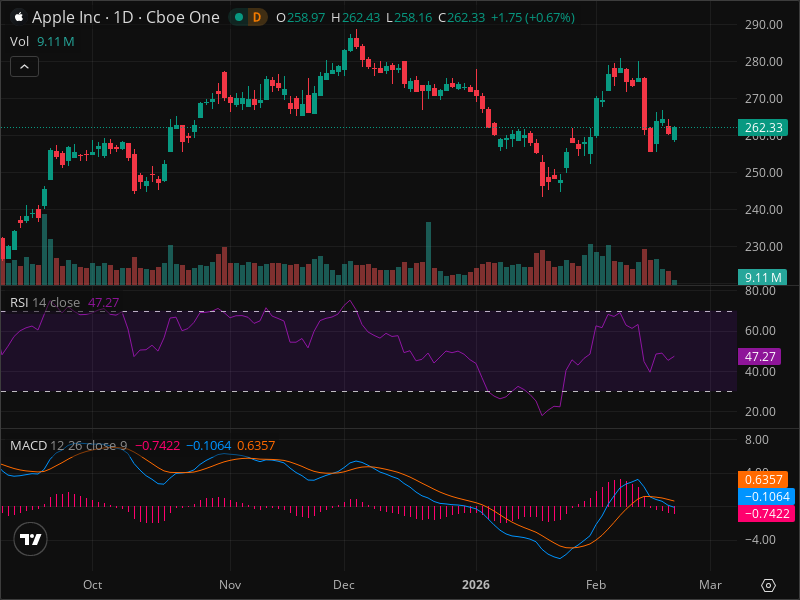Select the MACD 12 26 close 9 legend
The image size is (800, 600).
[x=68, y=445]
